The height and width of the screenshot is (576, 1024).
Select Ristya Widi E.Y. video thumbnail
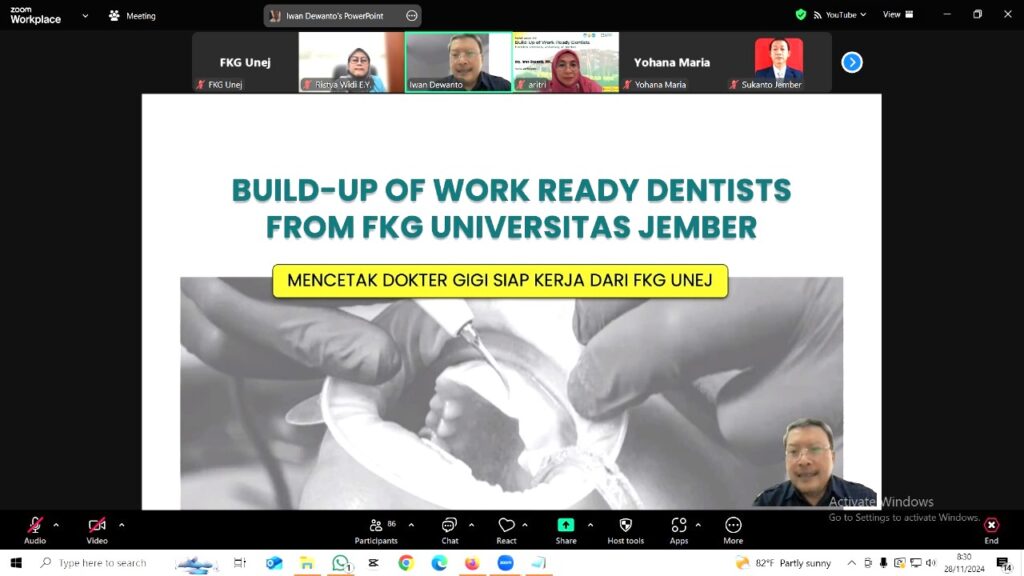pos(351,63)
